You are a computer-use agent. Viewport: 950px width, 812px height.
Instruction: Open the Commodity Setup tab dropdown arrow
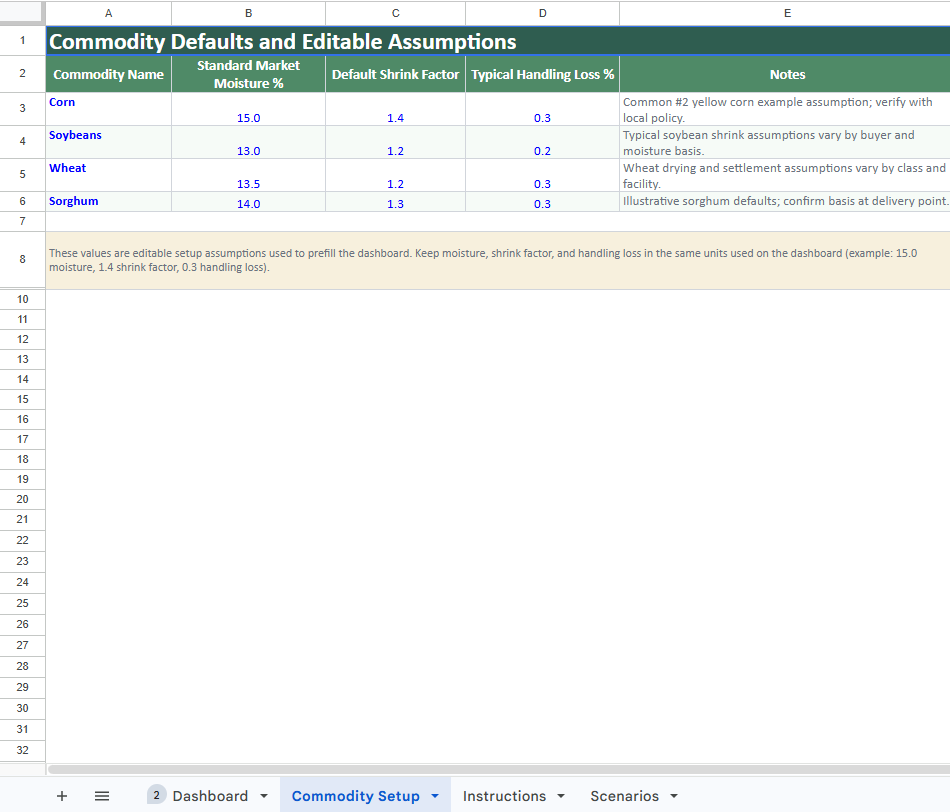tap(434, 795)
